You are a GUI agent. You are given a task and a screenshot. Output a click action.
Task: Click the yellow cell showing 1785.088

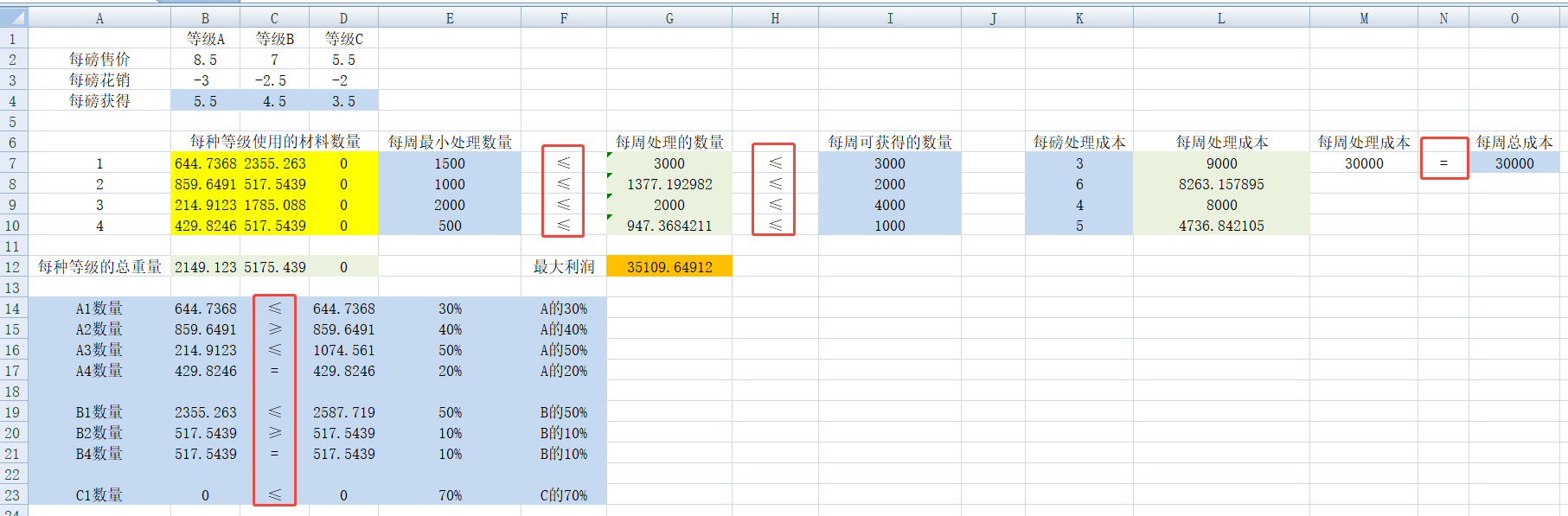pos(275,205)
